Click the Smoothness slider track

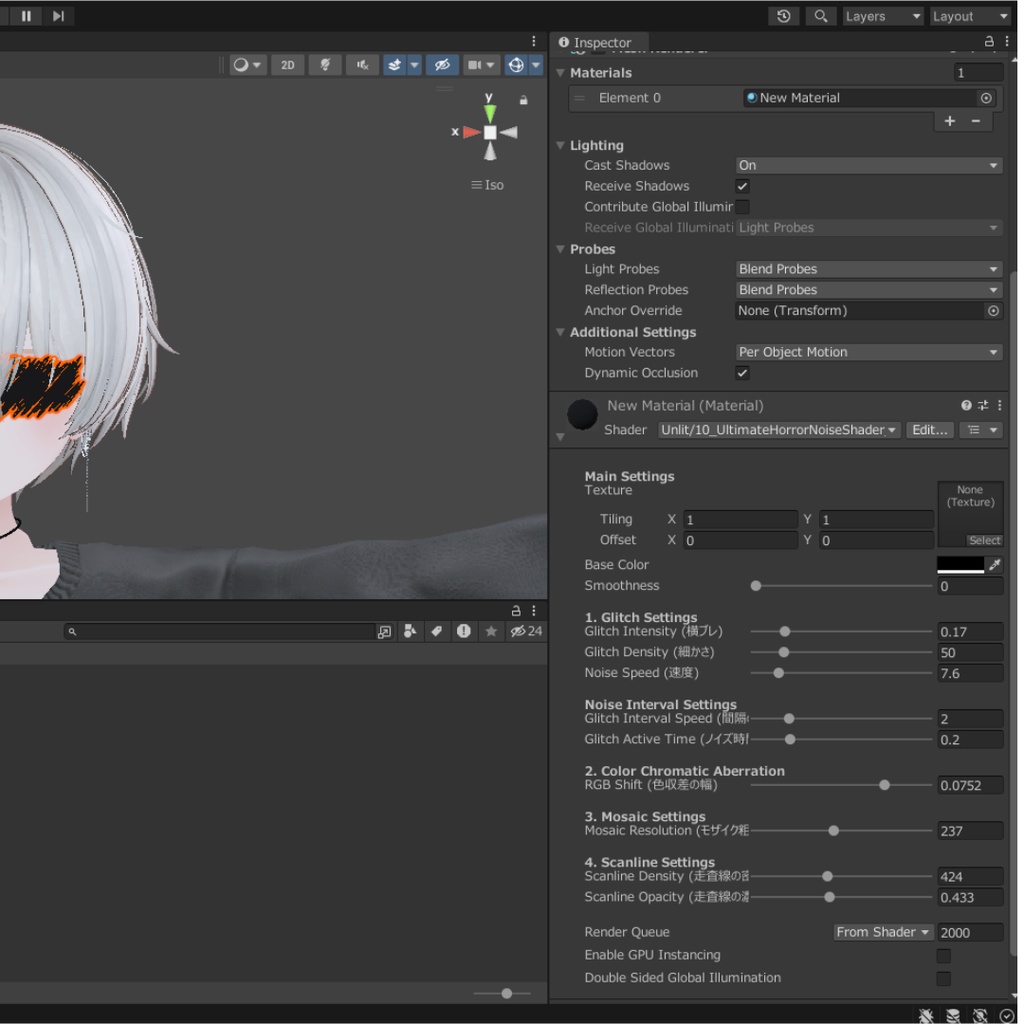click(x=841, y=586)
